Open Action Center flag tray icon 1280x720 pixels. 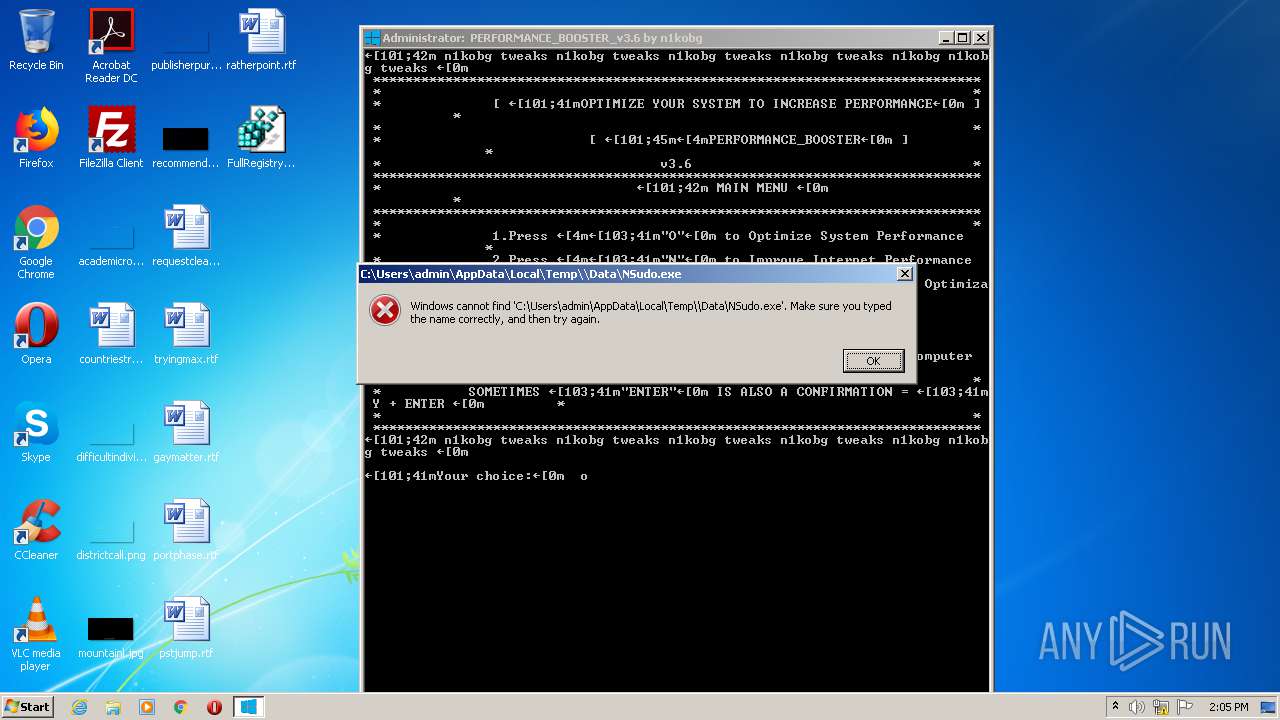[1184, 707]
